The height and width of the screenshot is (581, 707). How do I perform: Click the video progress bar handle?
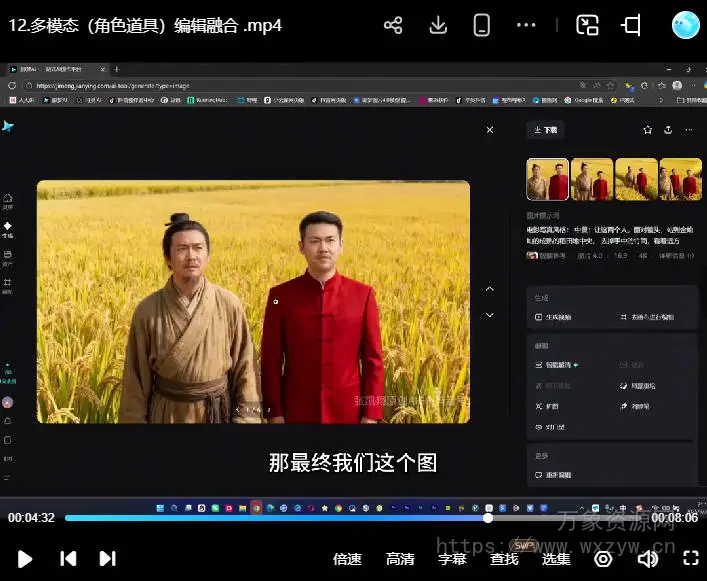click(488, 518)
